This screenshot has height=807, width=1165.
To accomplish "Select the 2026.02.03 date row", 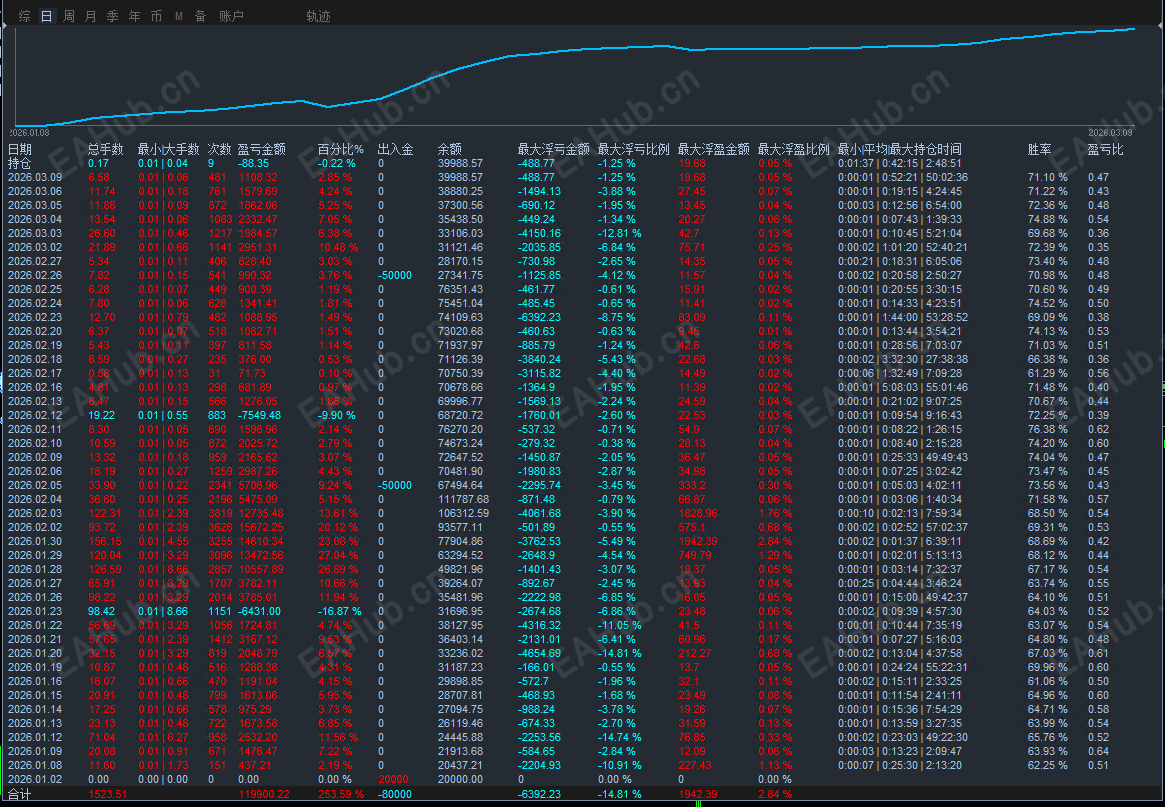I will click(x=582, y=513).
